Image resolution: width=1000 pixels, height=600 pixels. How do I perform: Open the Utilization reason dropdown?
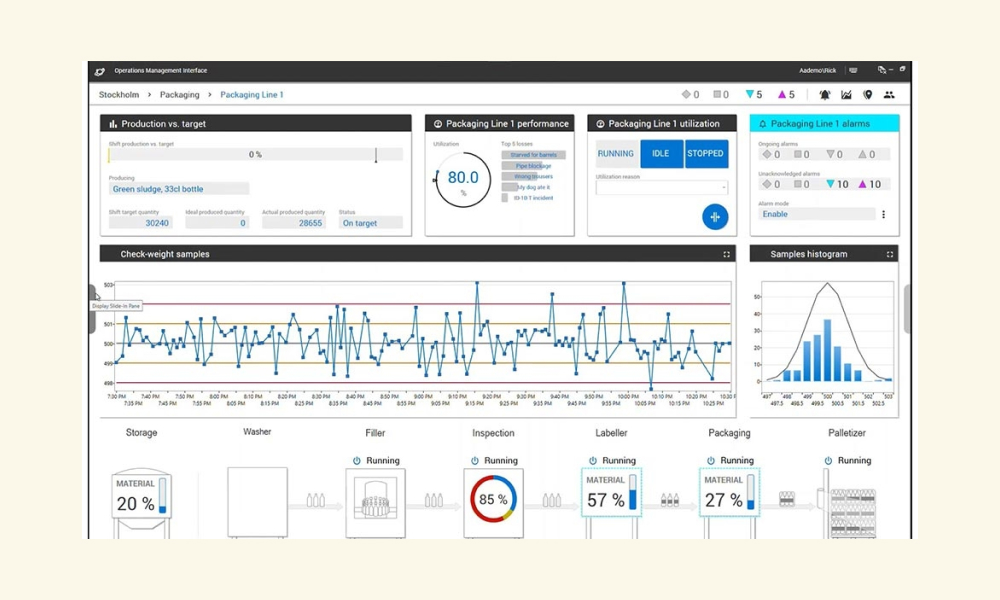click(x=661, y=187)
